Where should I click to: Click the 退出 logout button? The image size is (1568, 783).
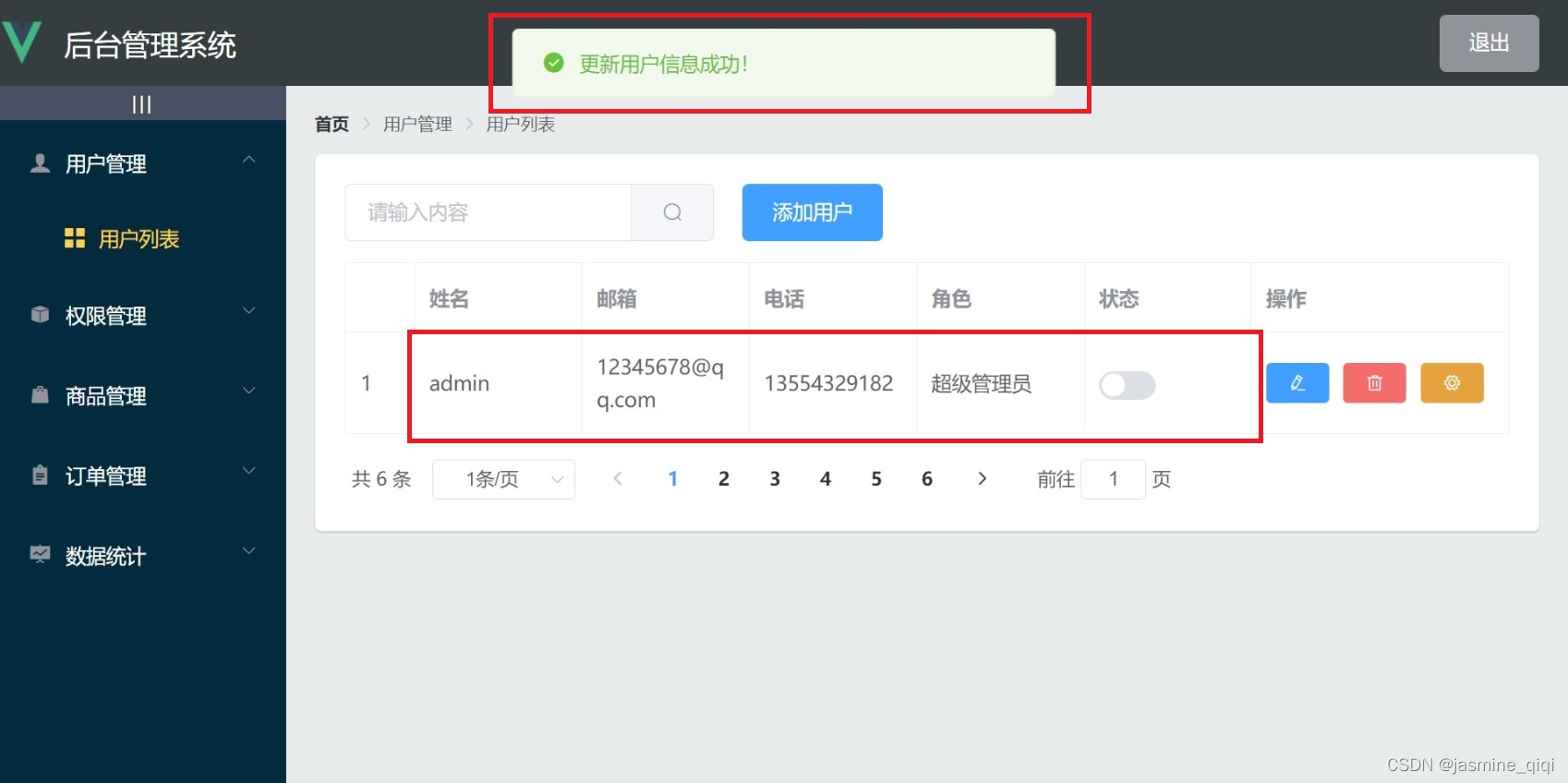(x=1489, y=42)
